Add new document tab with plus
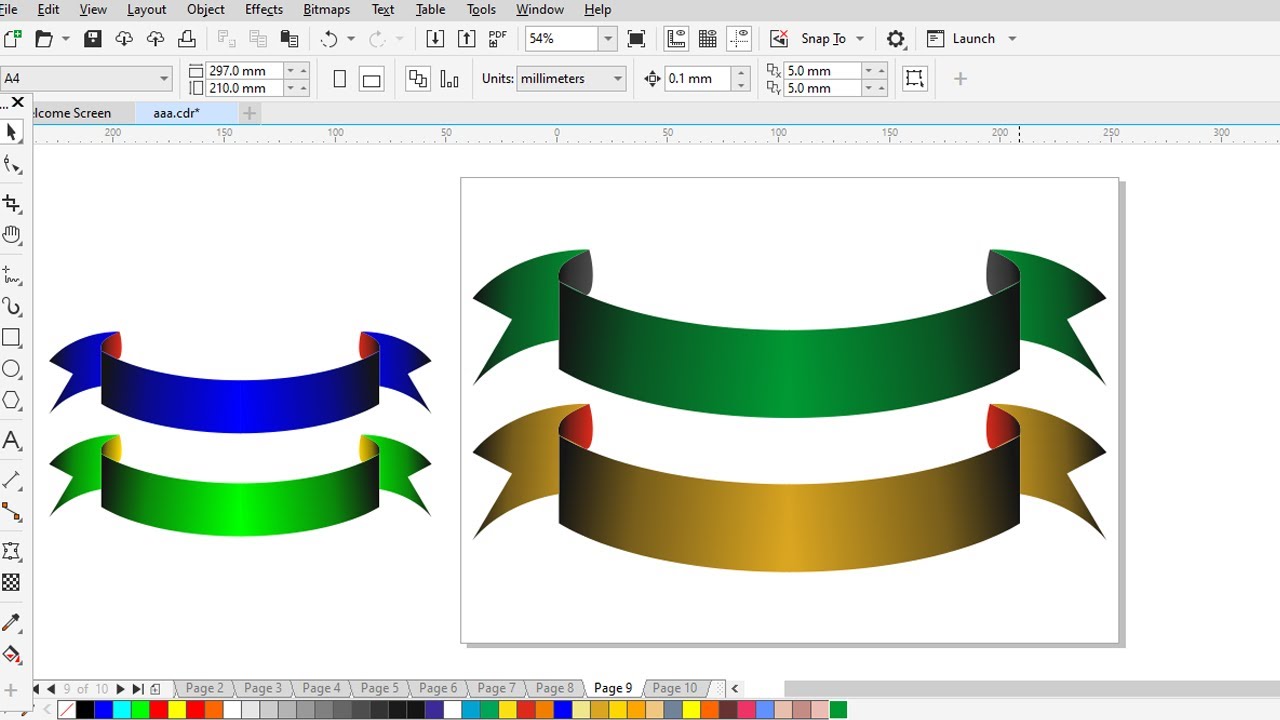 pyautogui.click(x=250, y=113)
